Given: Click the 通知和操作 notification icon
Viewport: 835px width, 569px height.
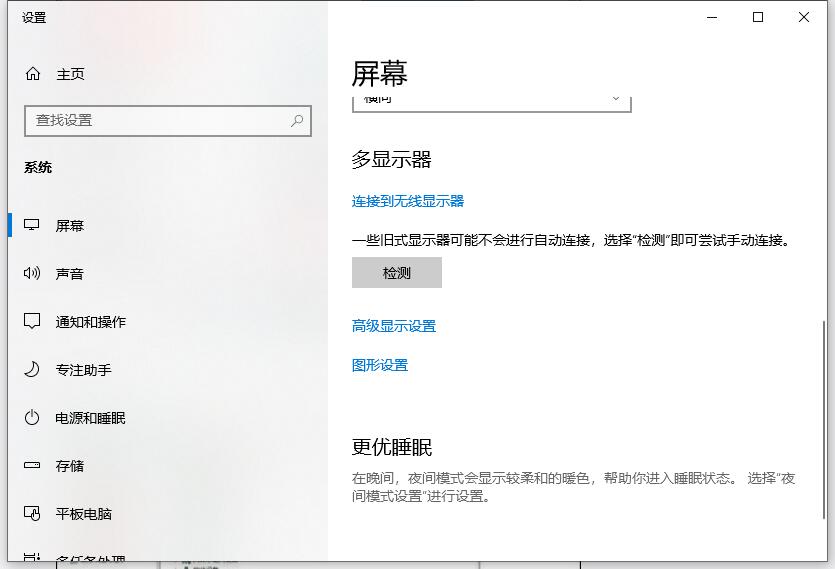Looking at the screenshot, I should pos(32,321).
